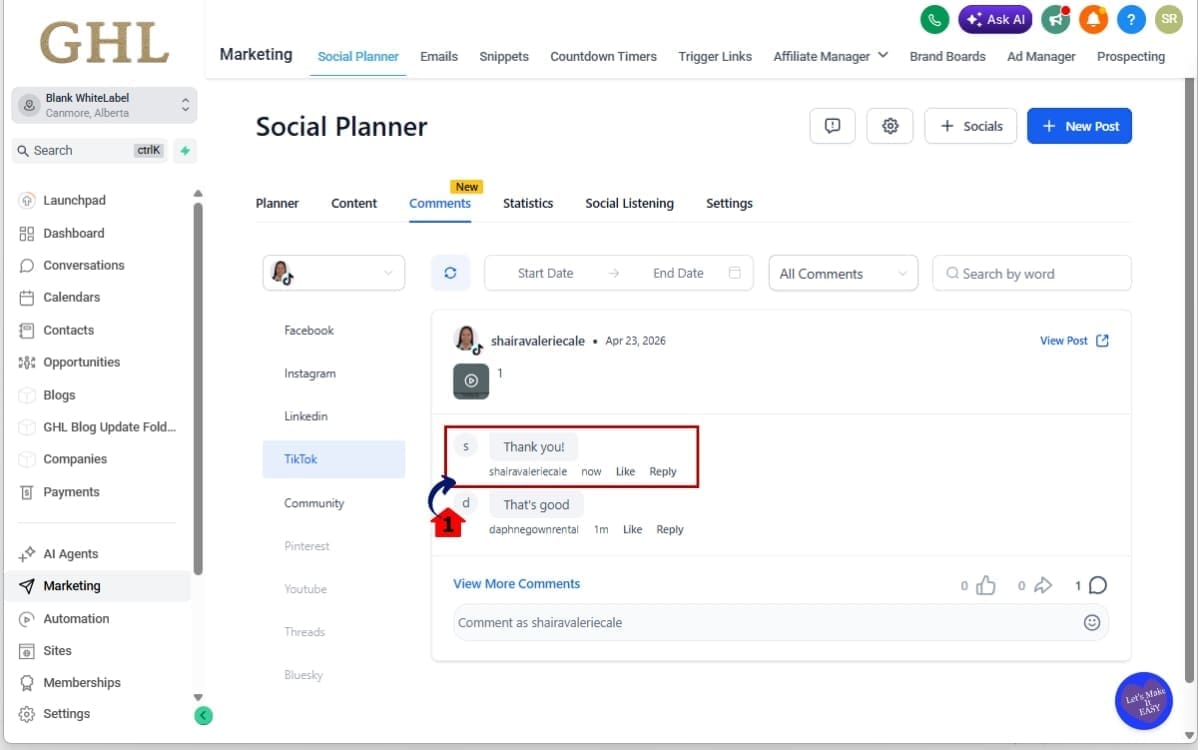
Task: Open Prospecting tab
Action: pos(1131,56)
